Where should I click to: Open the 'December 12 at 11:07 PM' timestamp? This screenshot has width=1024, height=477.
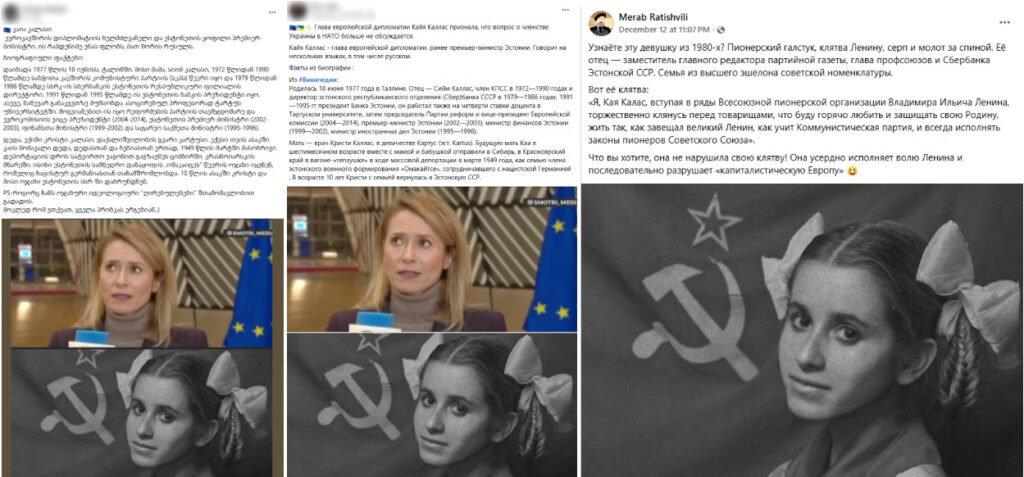665,30
